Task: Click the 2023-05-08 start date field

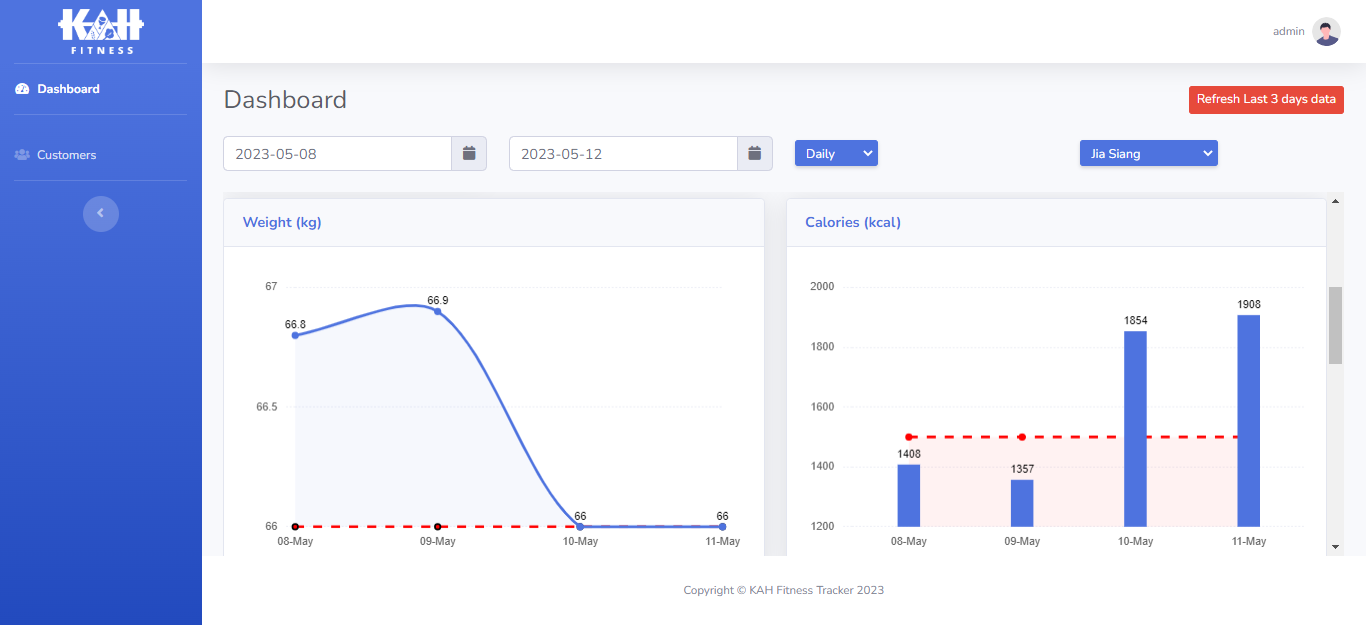Action: pos(338,154)
